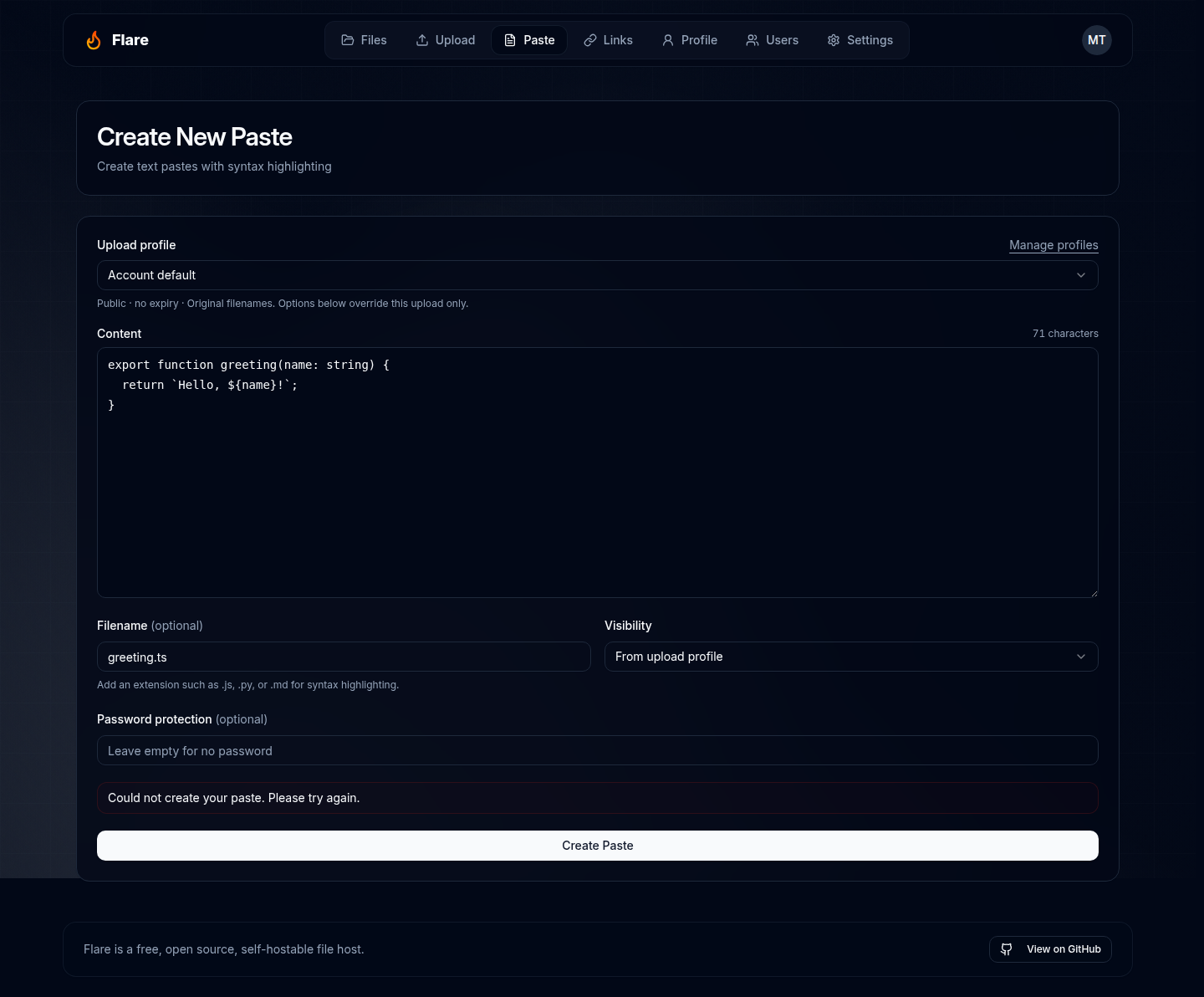Click the GitHub octocat icon in footer
Viewport: 1204px width, 997px height.
1007,949
